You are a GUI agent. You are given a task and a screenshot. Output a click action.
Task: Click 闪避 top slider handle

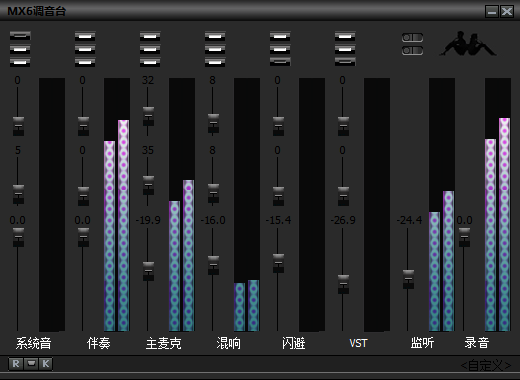point(278,126)
